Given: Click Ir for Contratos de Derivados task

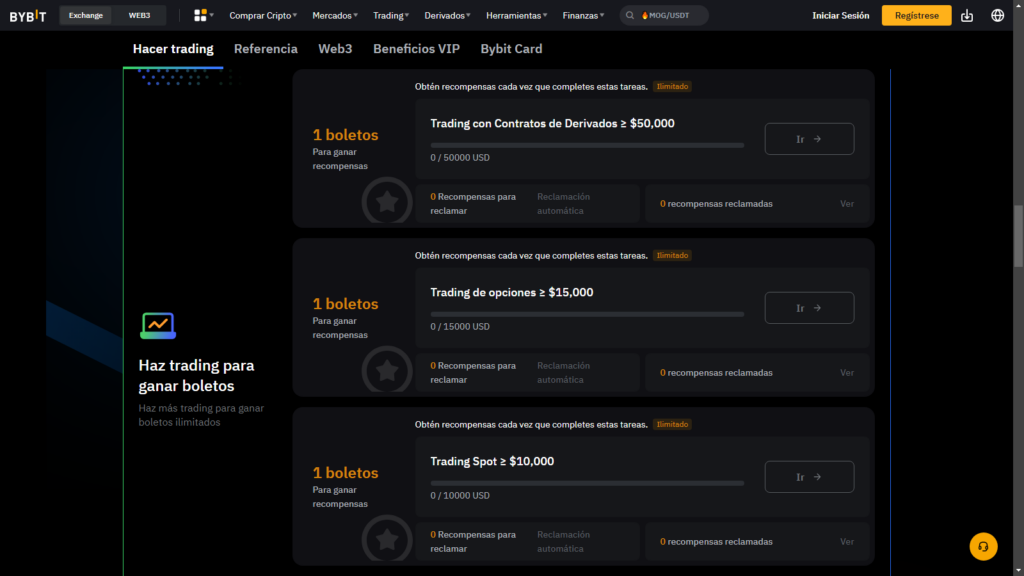Looking at the screenshot, I should [809, 139].
